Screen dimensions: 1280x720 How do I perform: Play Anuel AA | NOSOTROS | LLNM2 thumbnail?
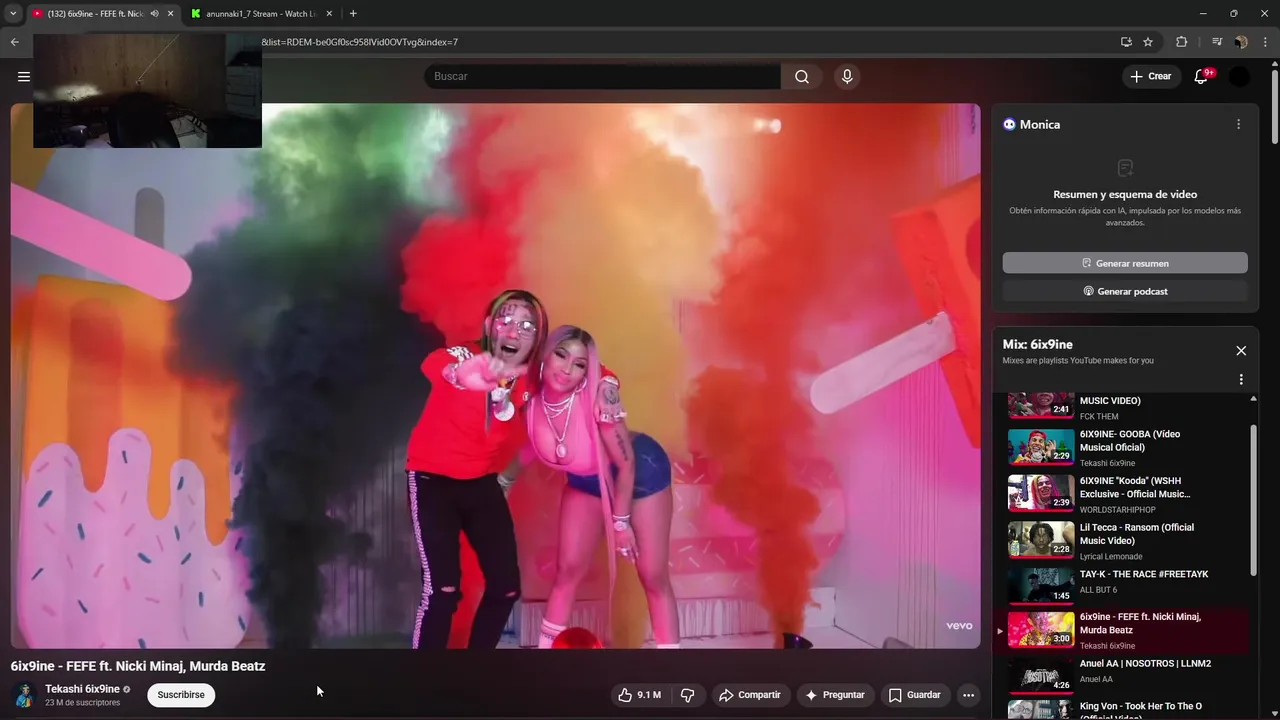click(1040, 677)
